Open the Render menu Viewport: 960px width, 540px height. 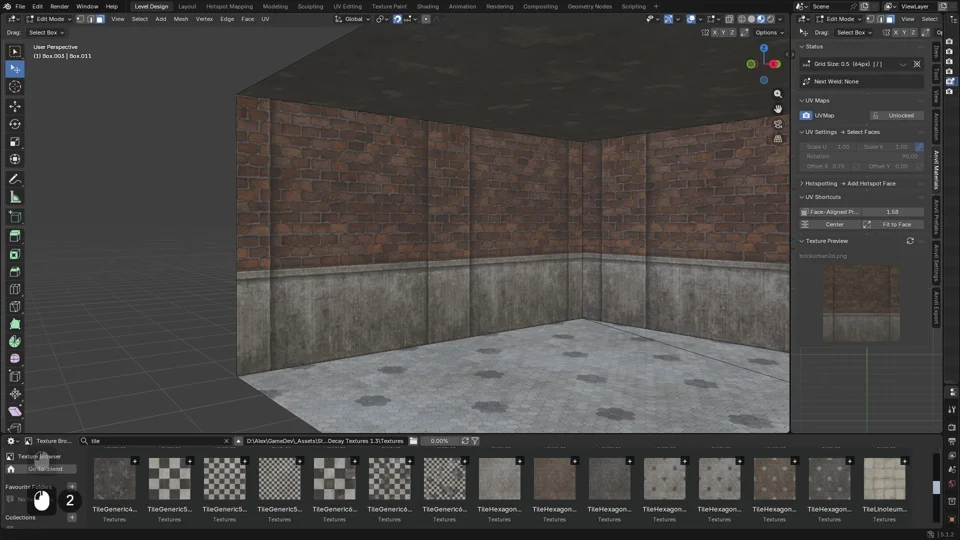click(59, 6)
